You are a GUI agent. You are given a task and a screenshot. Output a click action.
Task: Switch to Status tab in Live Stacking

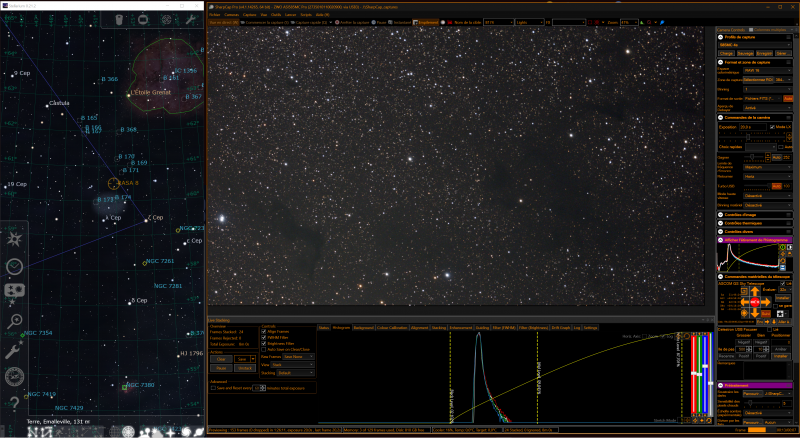[324, 328]
